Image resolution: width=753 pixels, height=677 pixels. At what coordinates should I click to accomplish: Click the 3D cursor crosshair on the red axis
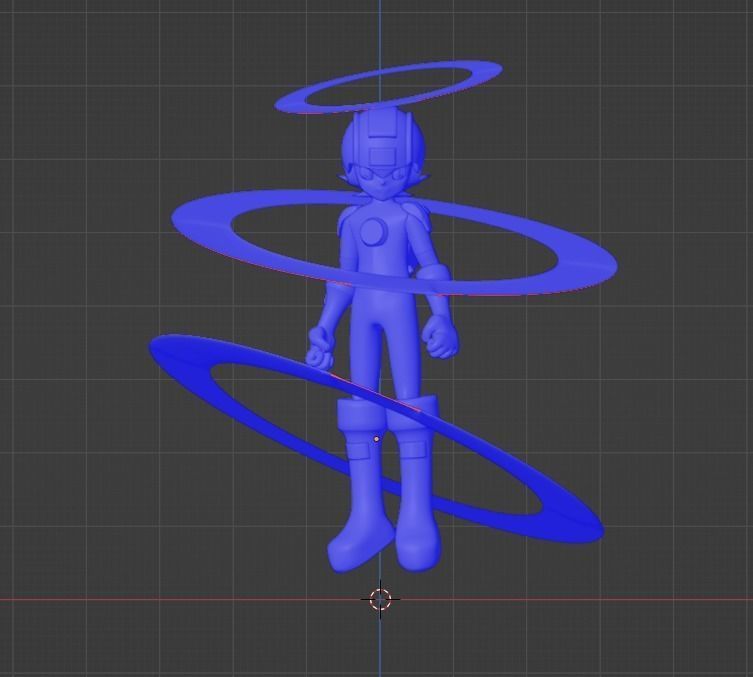coord(380,599)
